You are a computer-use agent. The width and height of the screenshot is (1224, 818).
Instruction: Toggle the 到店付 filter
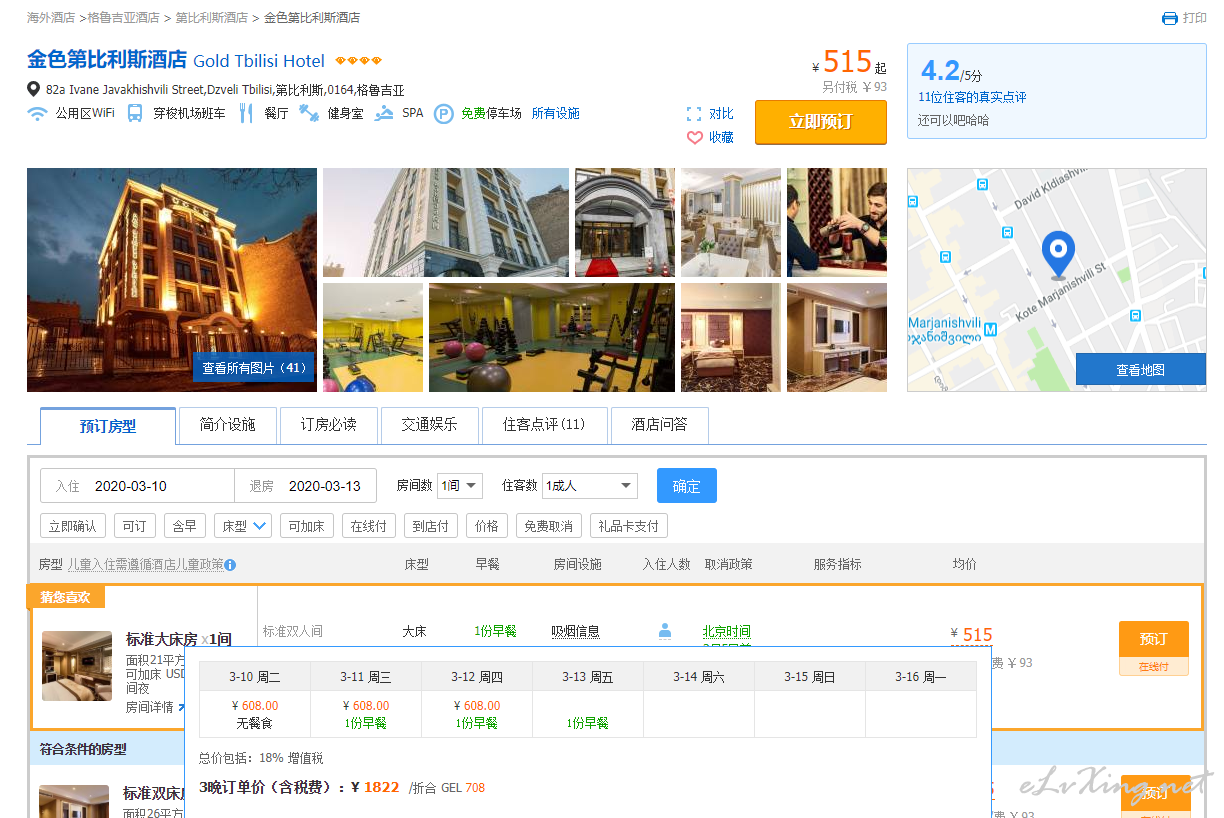coord(430,526)
